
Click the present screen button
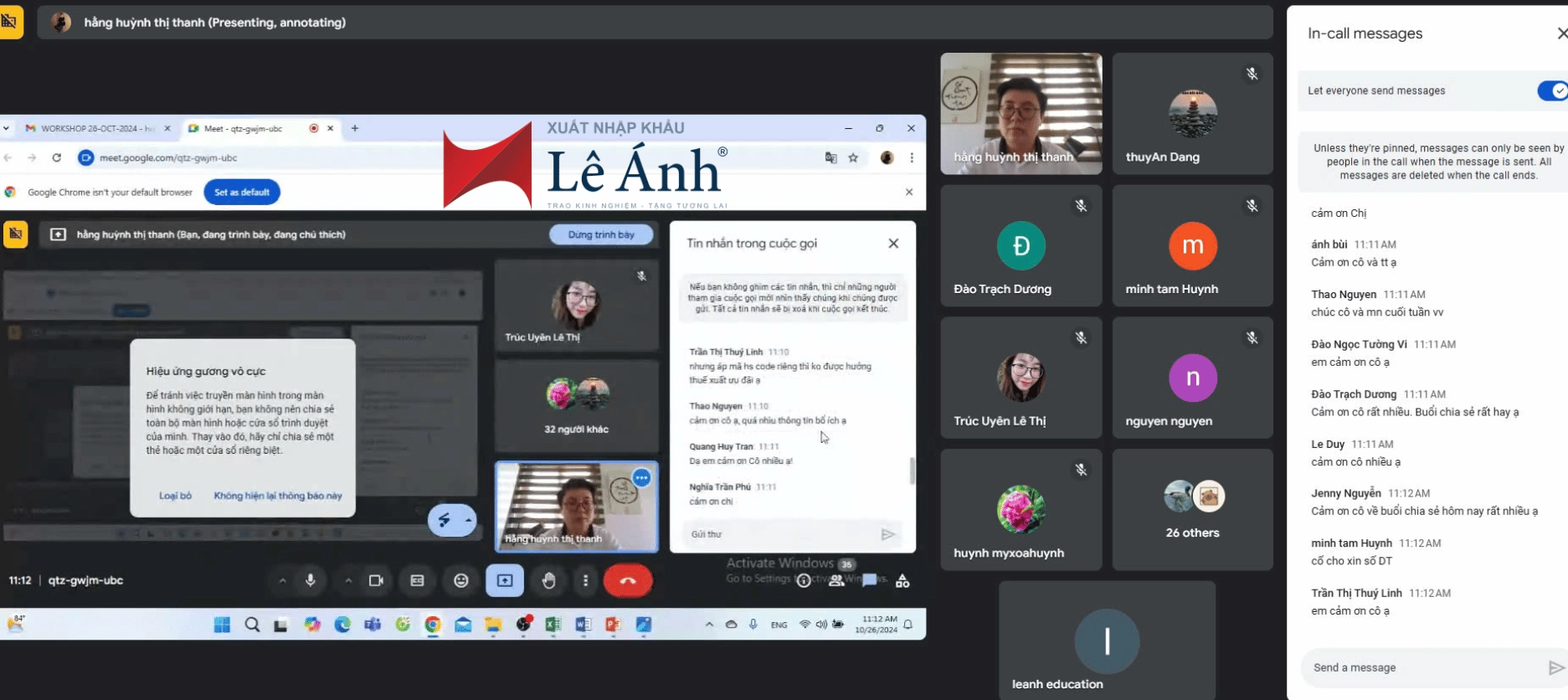click(x=505, y=580)
